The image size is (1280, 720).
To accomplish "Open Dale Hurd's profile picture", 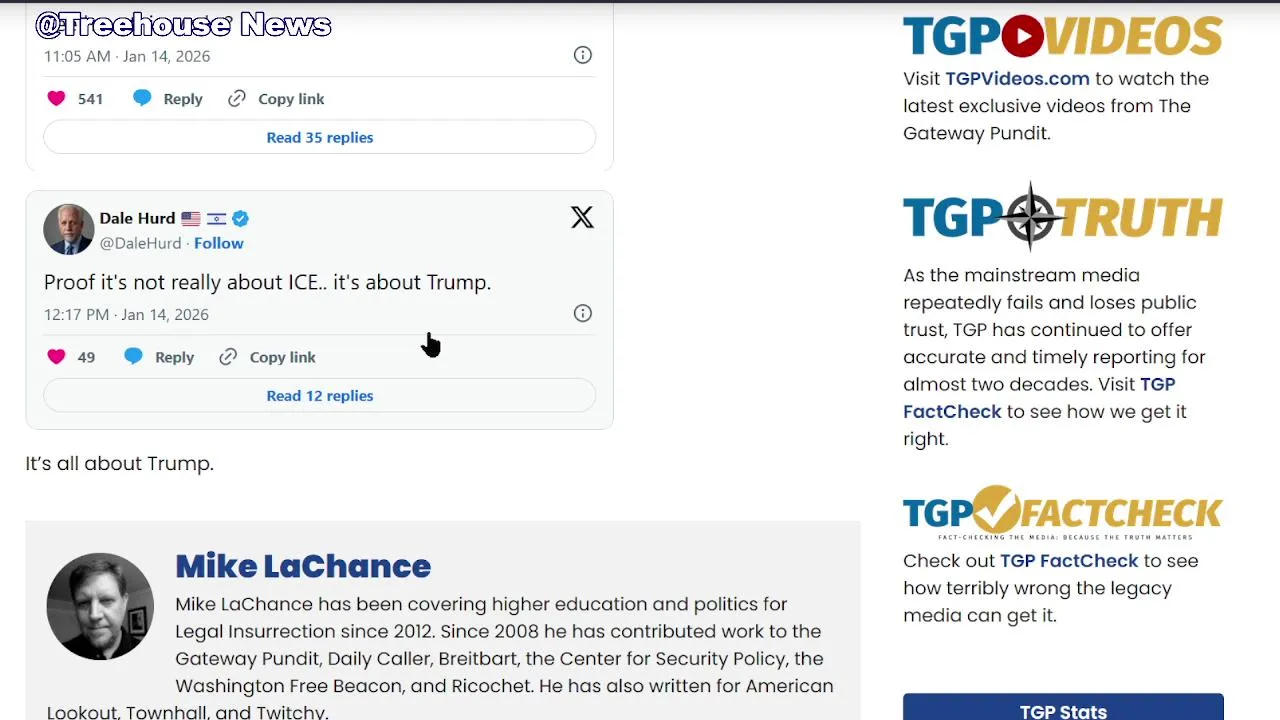I will click(68, 230).
